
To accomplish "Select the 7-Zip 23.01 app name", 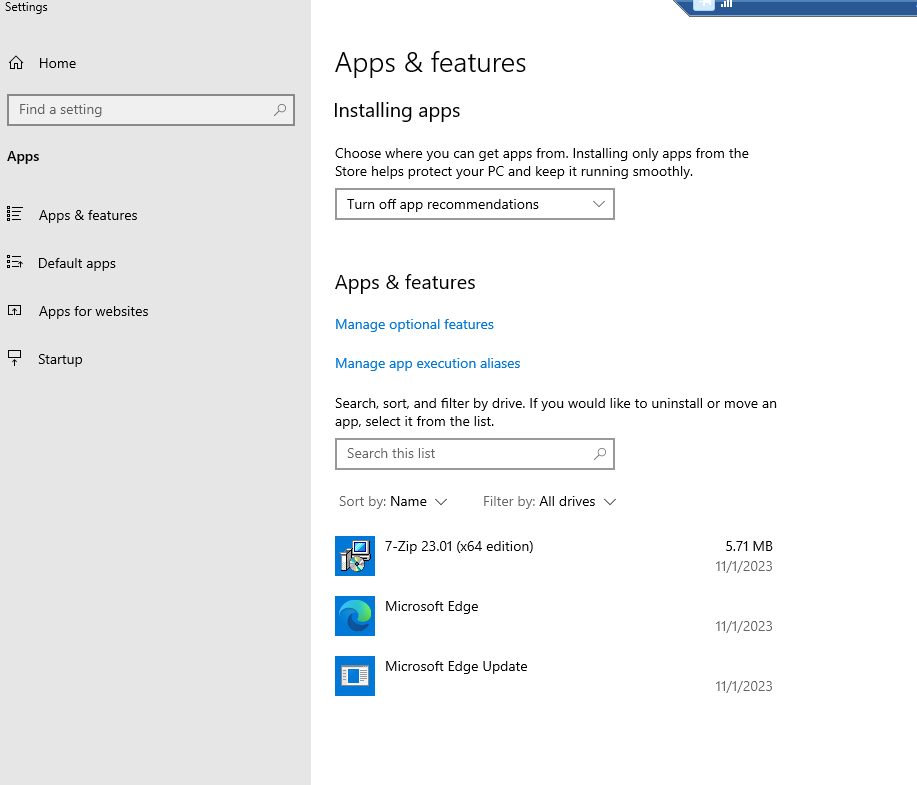I will [459, 546].
